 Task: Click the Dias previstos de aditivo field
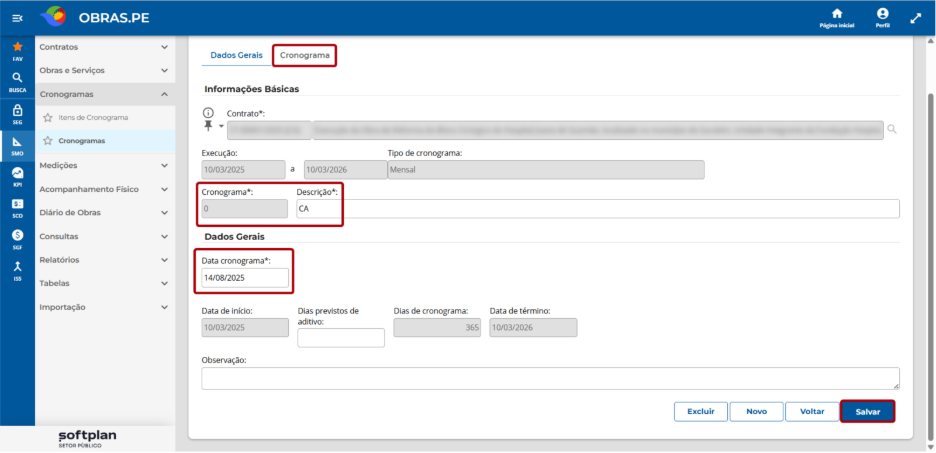coord(341,338)
